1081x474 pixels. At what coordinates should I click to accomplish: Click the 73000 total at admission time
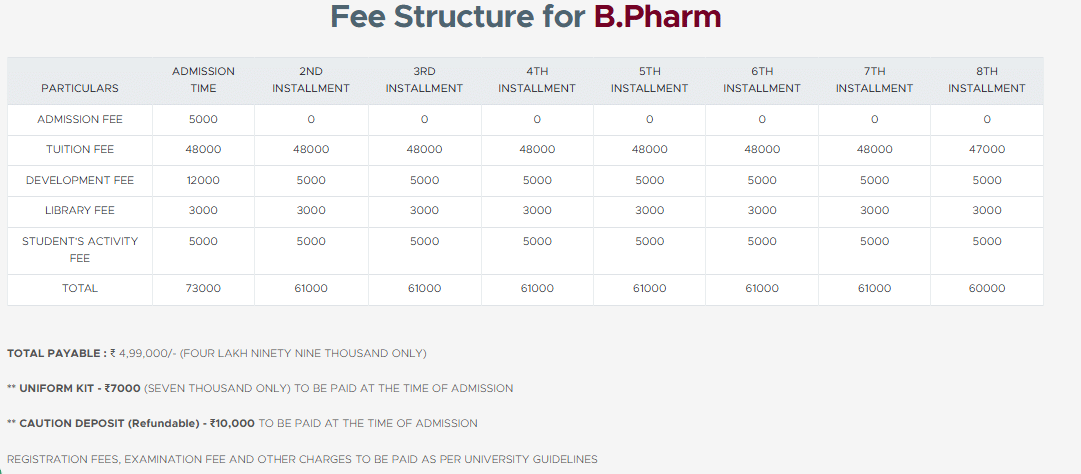point(204,288)
